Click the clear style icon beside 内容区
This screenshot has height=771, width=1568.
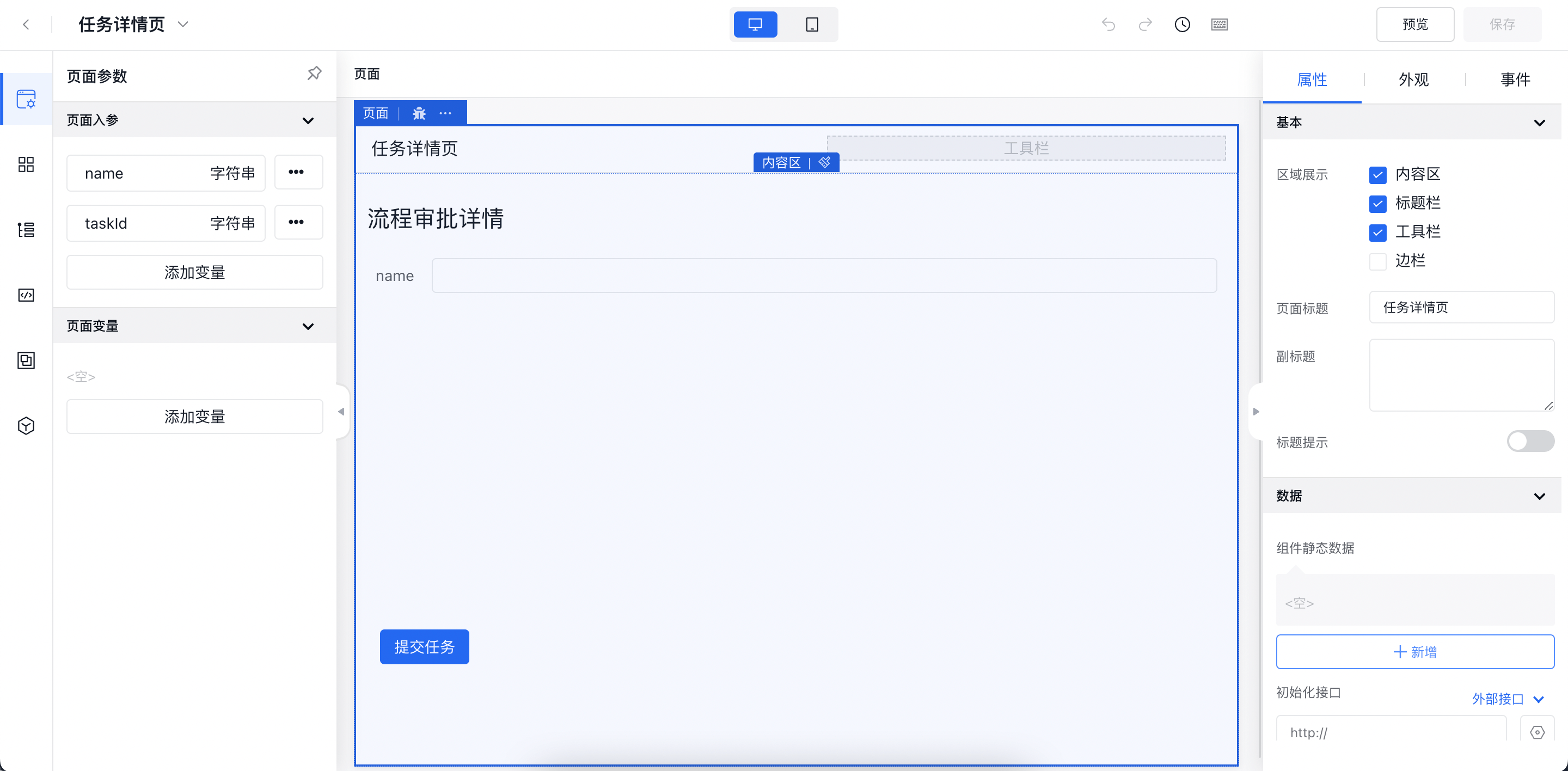[x=824, y=162]
